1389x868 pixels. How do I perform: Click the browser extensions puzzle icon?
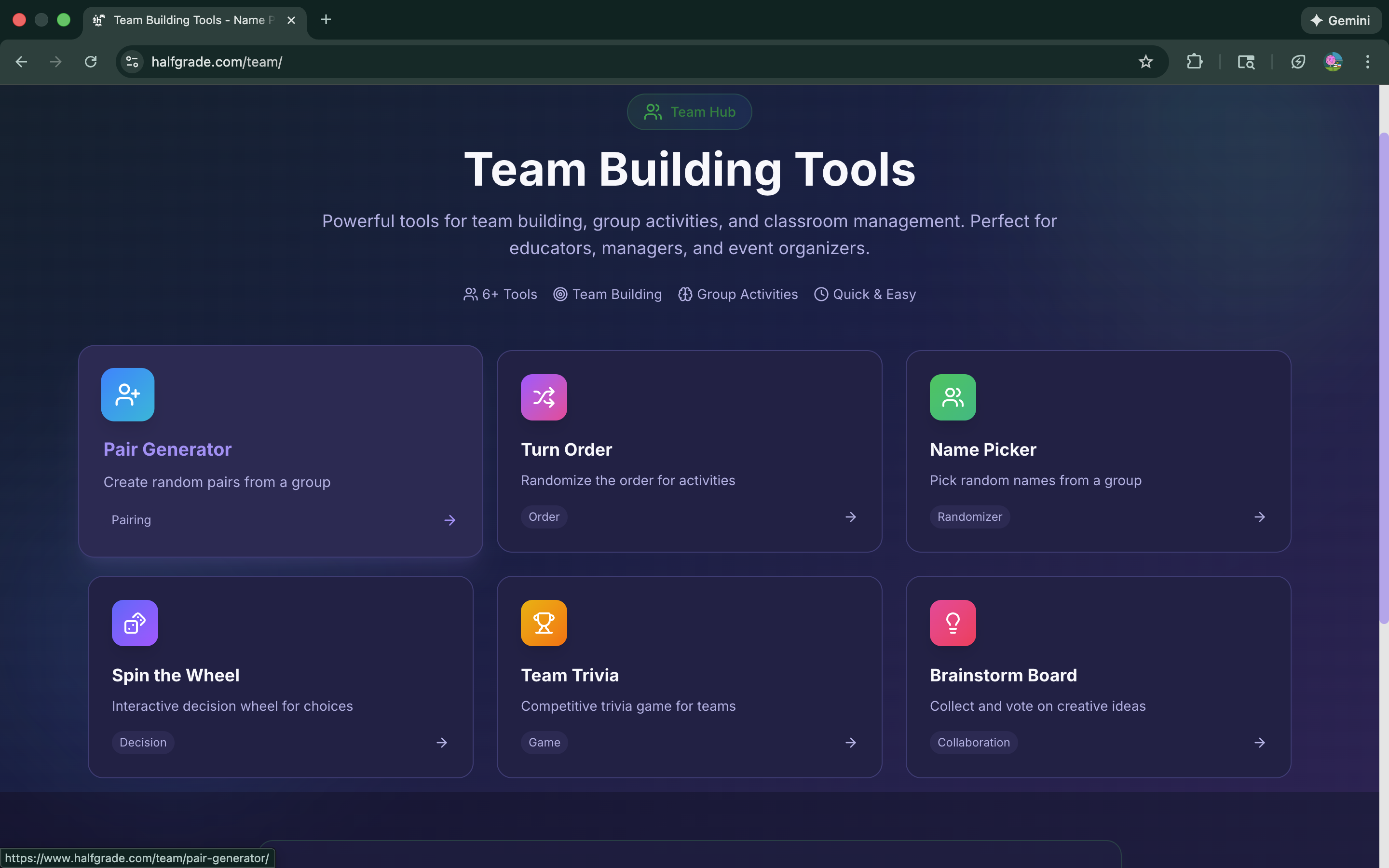(1195, 61)
